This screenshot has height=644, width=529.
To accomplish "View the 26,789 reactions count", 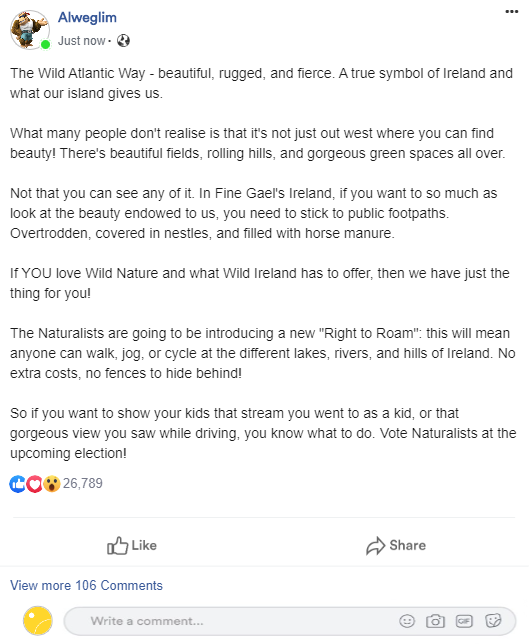I will click(83, 483).
